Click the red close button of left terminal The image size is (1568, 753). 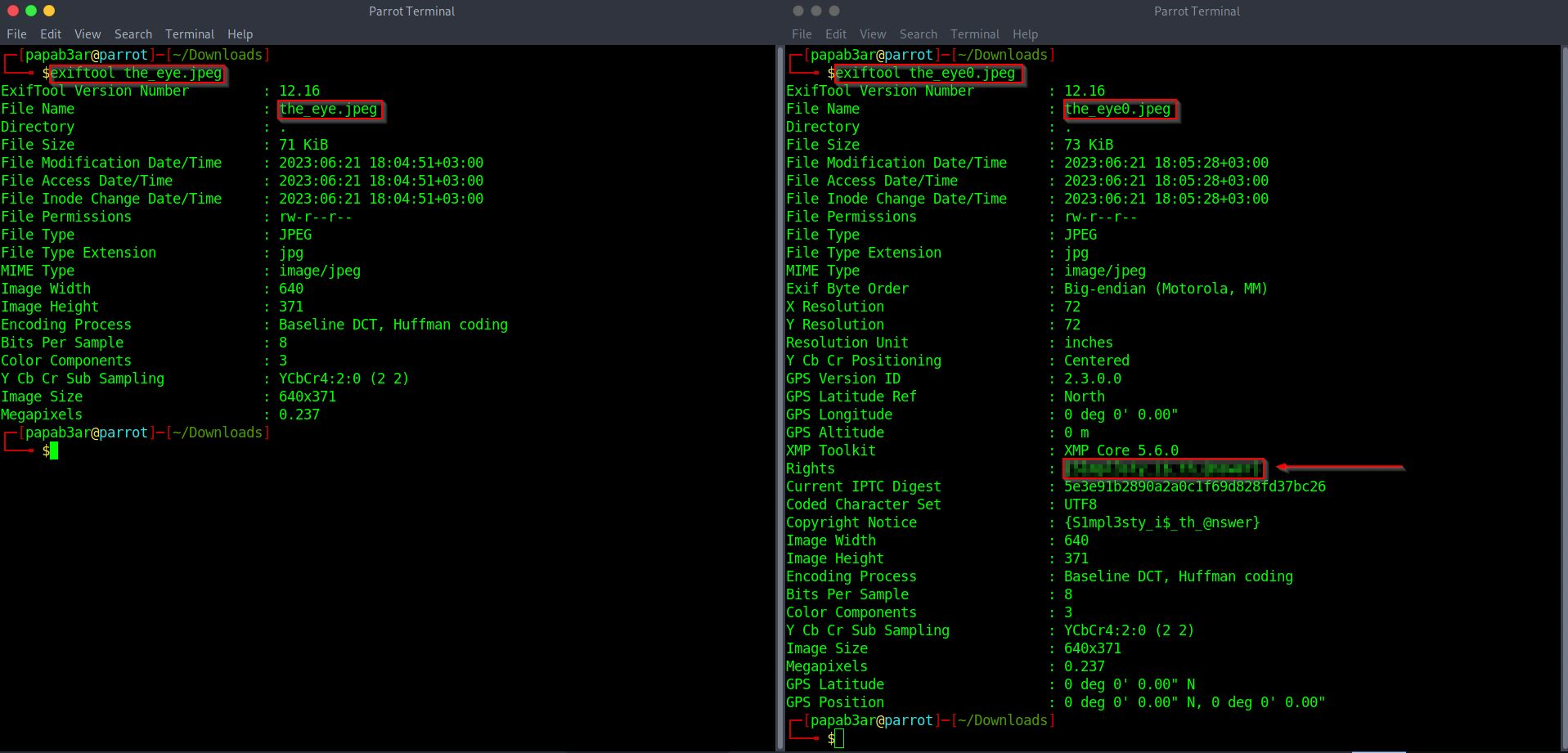12,11
